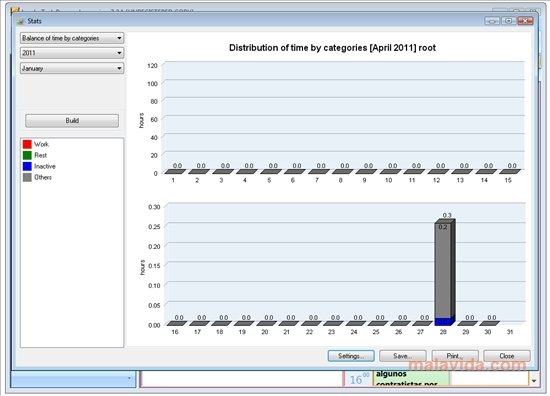Image resolution: width=550 pixels, height=396 pixels.
Task: Click the Others legend label
Action: pos(43,177)
